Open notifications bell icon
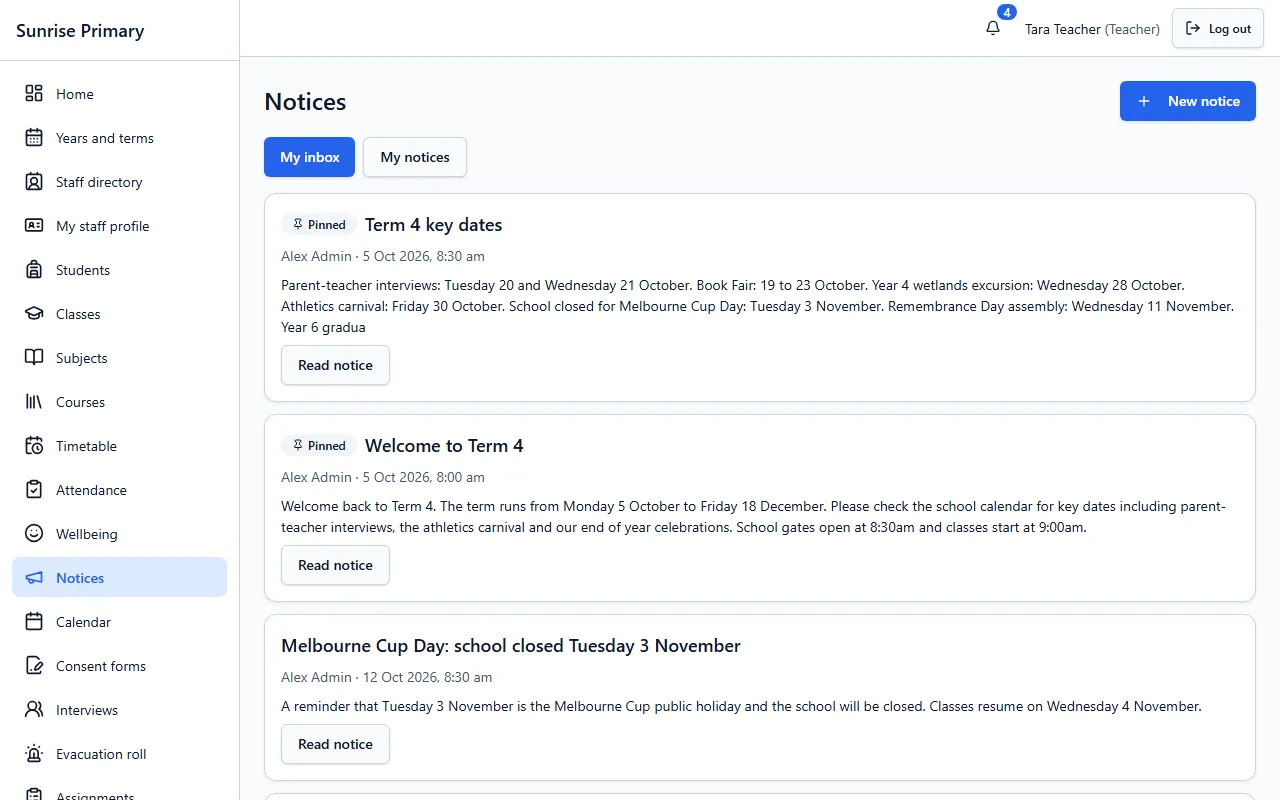Viewport: 1280px width, 800px height. [x=993, y=29]
